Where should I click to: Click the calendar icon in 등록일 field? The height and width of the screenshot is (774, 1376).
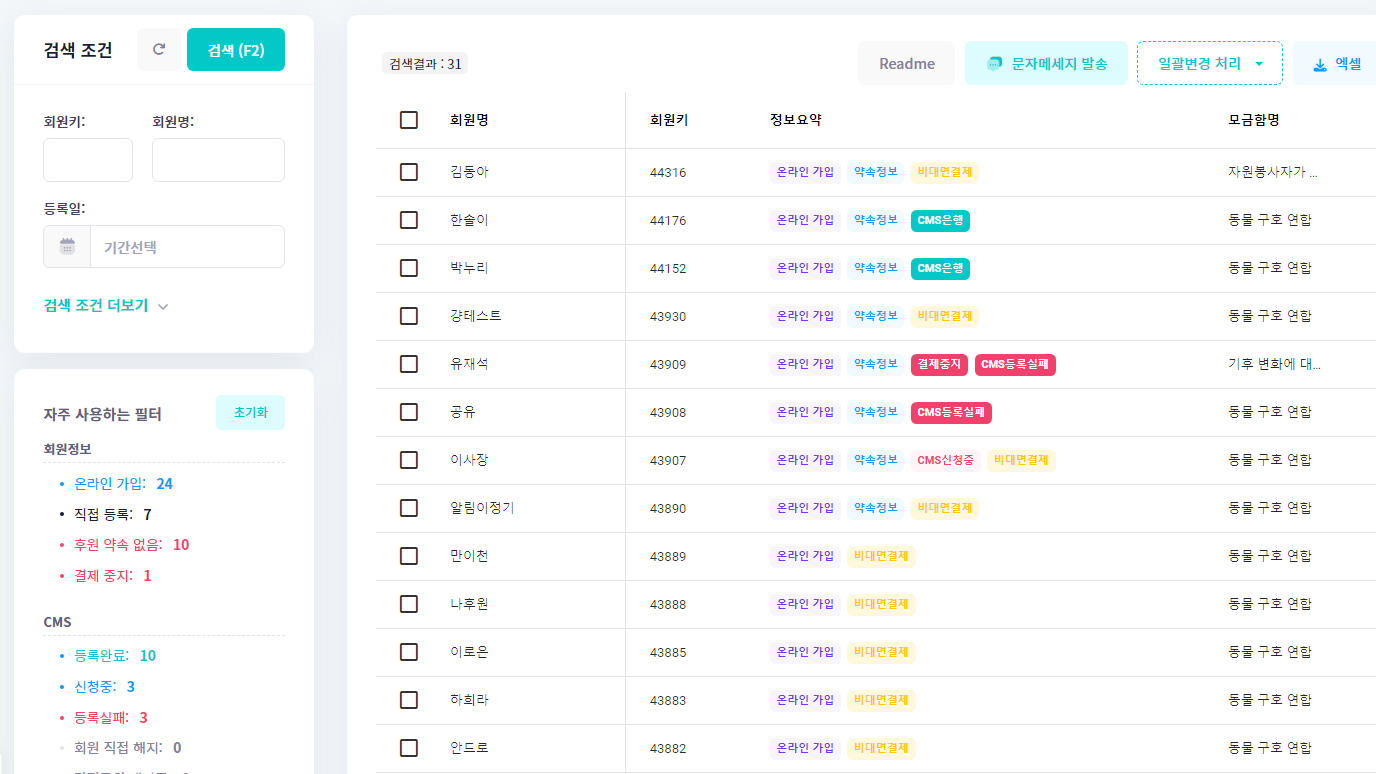point(67,246)
